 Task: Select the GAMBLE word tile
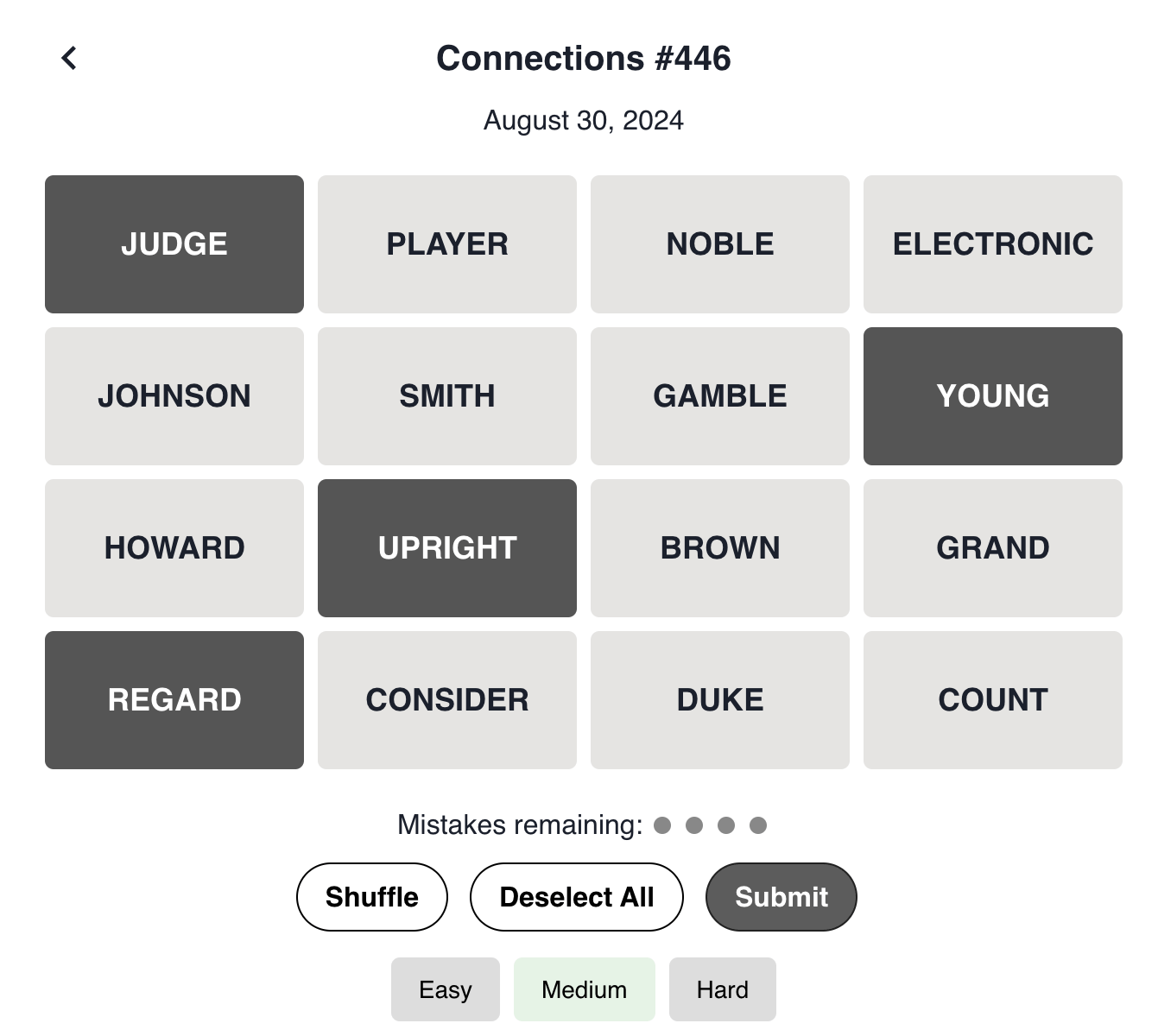[x=719, y=395]
